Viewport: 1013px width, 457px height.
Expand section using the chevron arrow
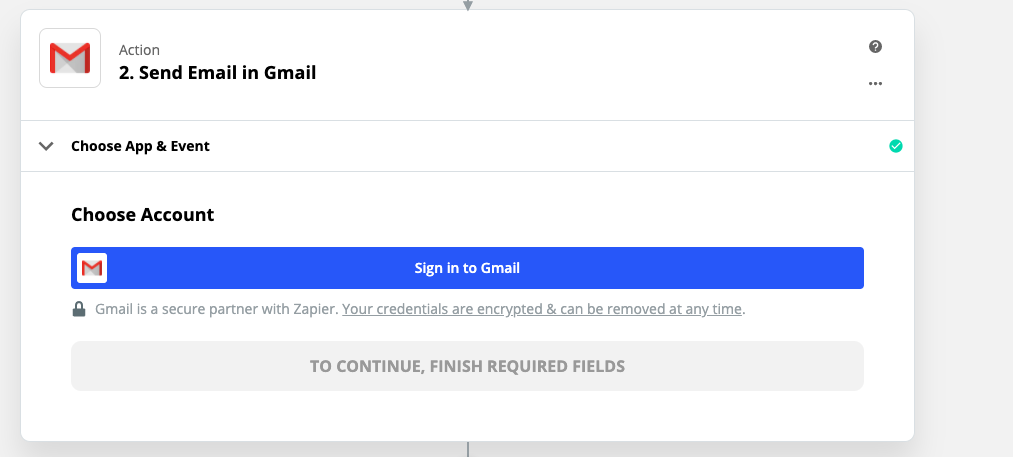click(45, 146)
